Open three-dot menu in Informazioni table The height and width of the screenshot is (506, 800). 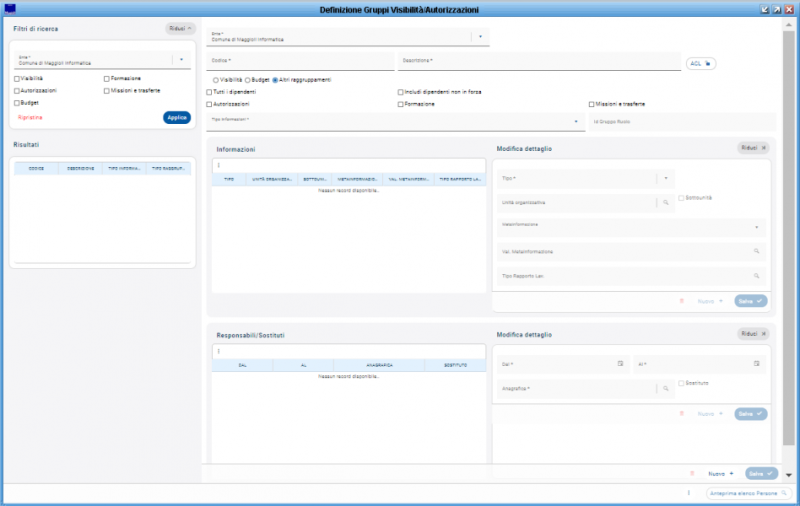pos(218,165)
